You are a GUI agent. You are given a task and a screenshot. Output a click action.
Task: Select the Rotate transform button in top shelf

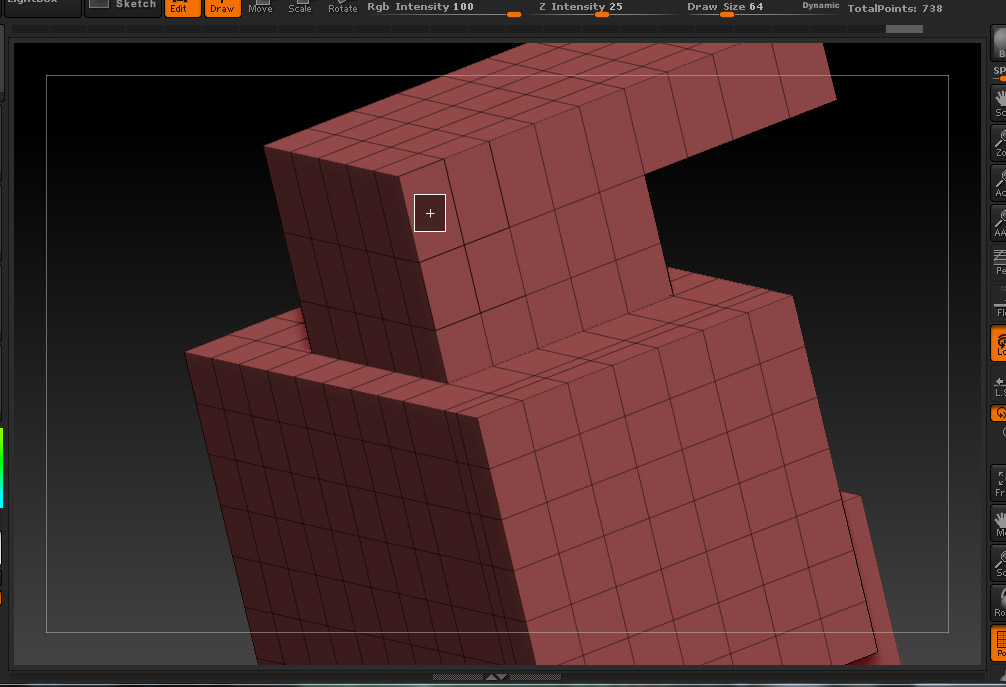click(x=343, y=8)
